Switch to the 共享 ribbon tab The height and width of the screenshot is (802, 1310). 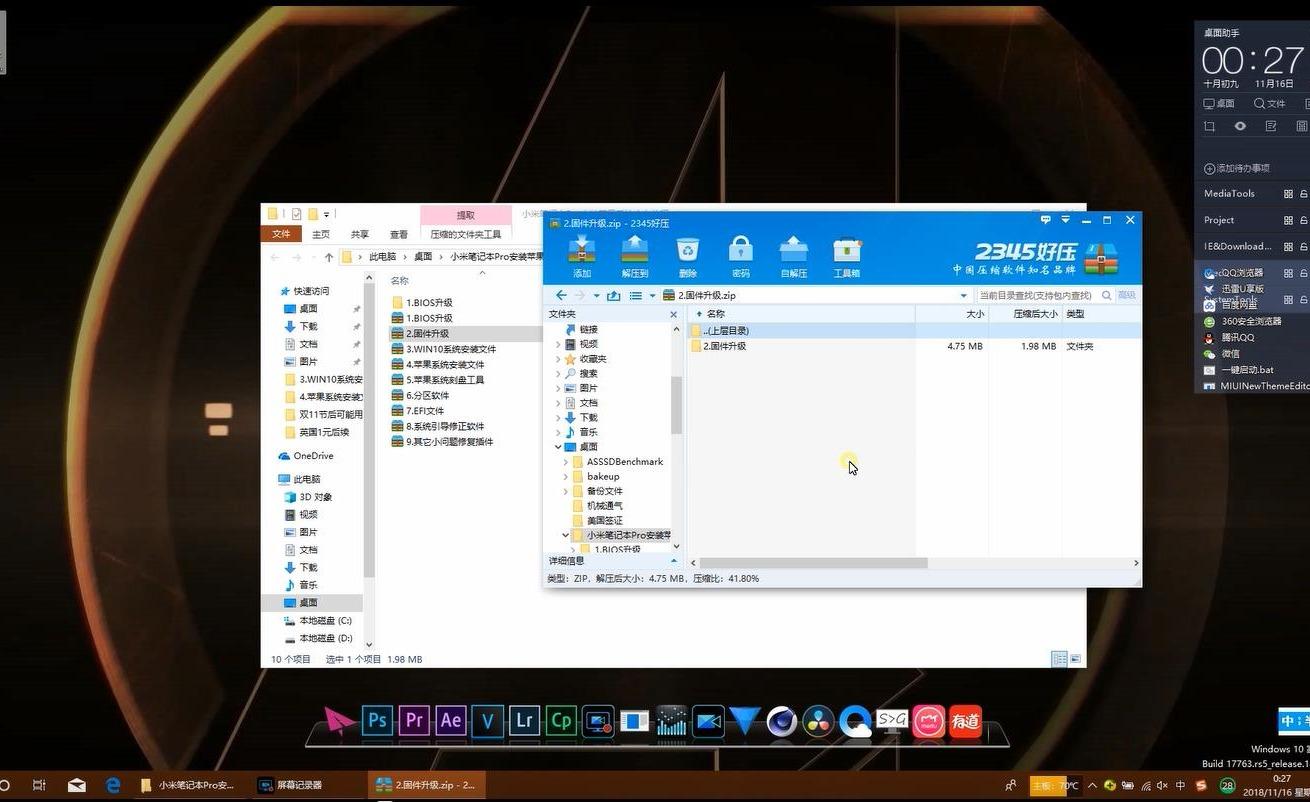pyautogui.click(x=360, y=234)
